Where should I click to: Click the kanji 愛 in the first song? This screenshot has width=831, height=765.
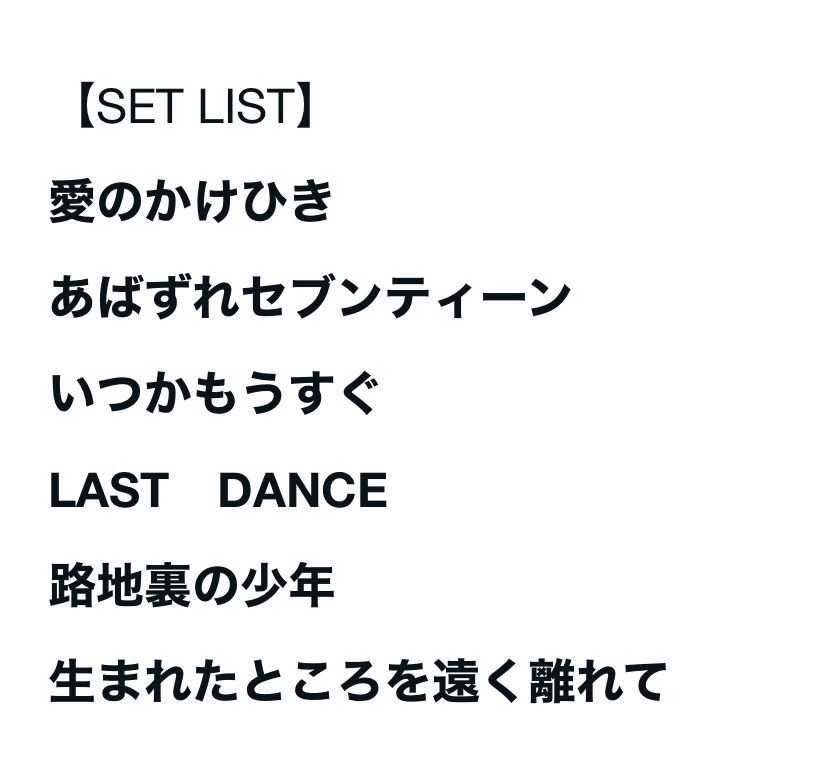coord(72,201)
